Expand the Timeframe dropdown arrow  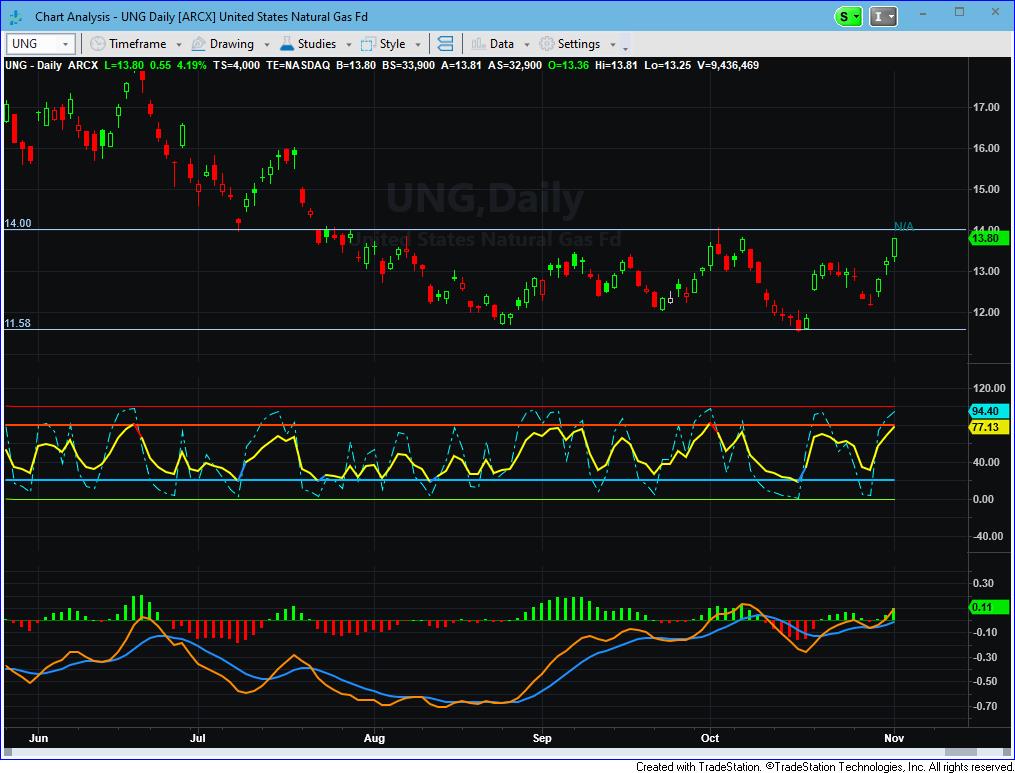pyautogui.click(x=179, y=45)
